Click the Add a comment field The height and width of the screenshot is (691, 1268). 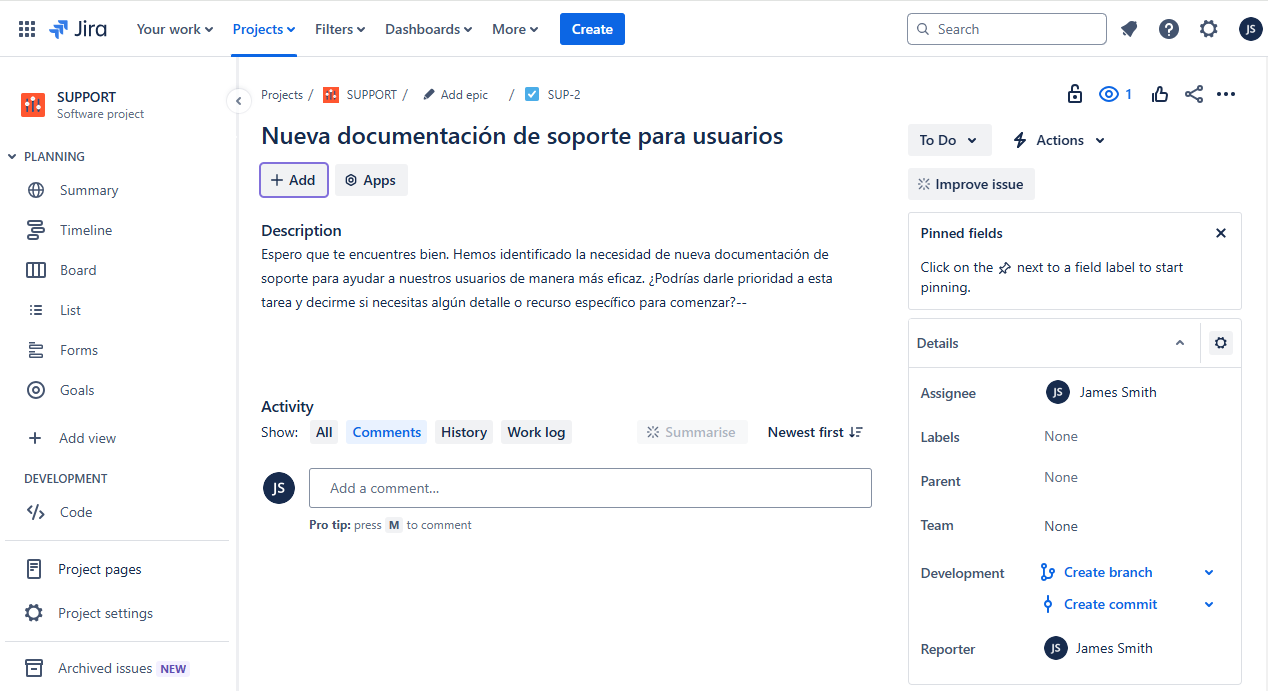(x=590, y=488)
